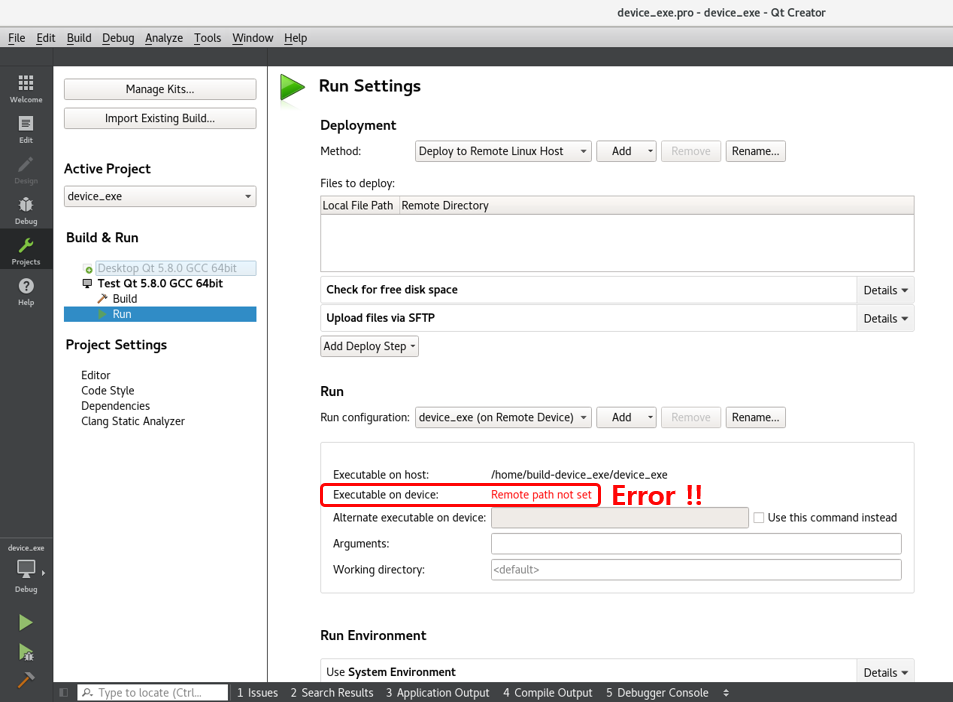The height and width of the screenshot is (702, 953).
Task: Open Add Deploy Step dropdown
Action: click(x=369, y=346)
